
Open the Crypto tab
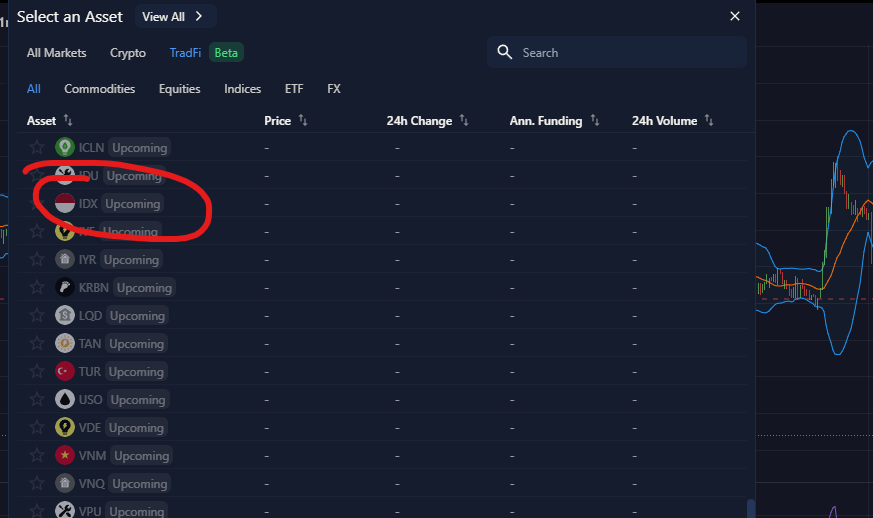(x=127, y=53)
